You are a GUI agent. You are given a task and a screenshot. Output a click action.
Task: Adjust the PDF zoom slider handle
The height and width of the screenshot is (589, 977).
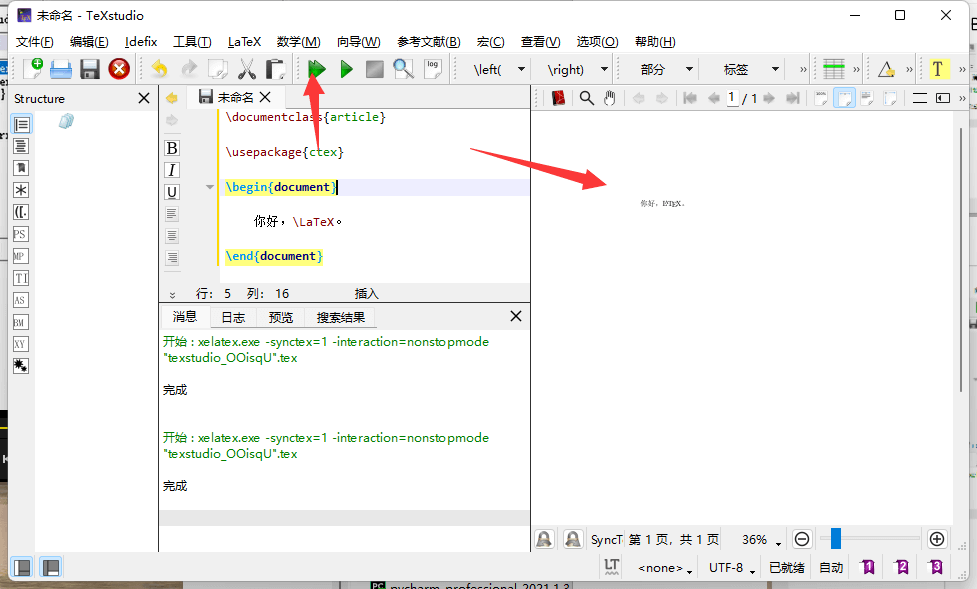tap(836, 539)
